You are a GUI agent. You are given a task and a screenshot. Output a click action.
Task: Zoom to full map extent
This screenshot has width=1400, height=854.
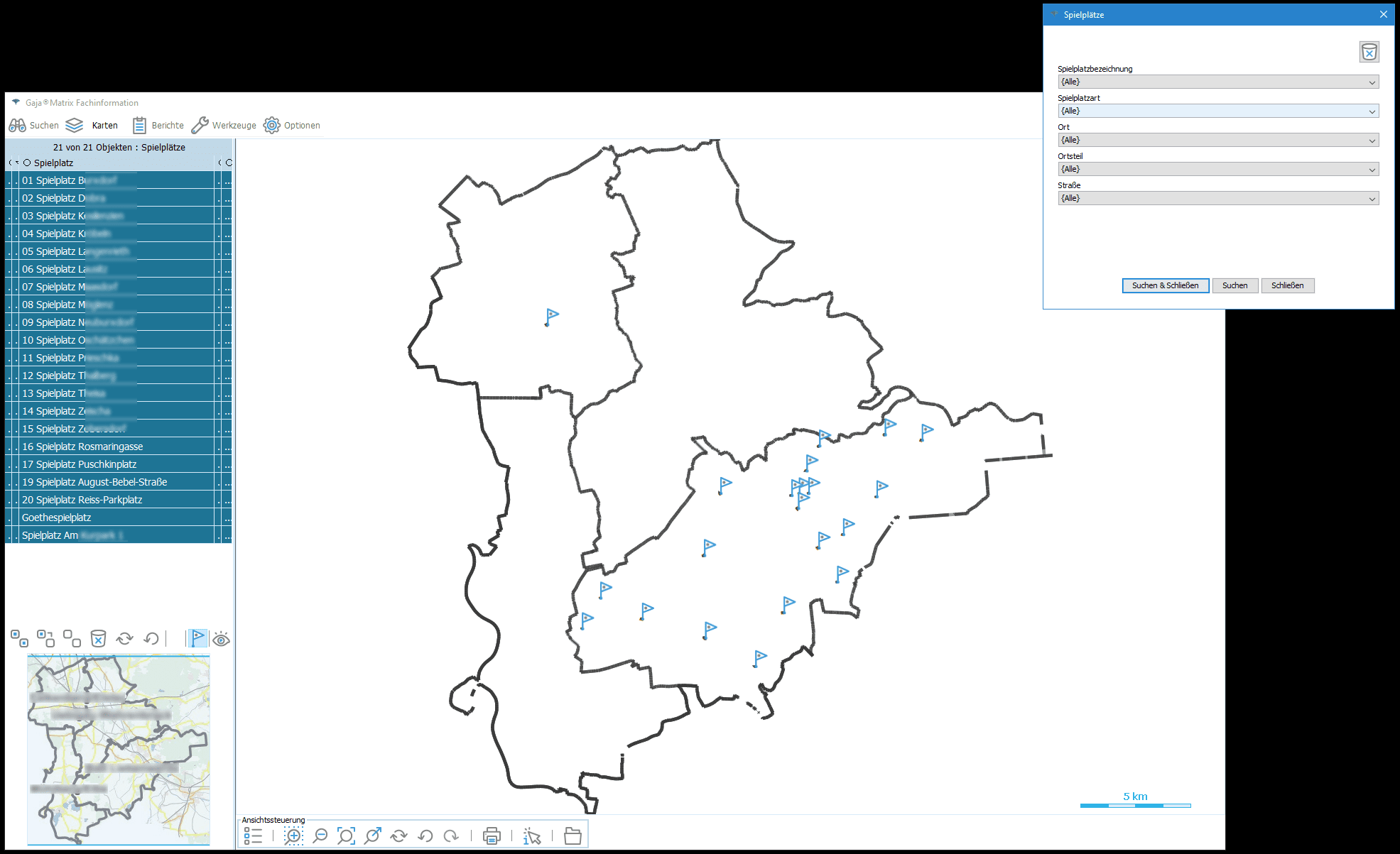click(346, 836)
